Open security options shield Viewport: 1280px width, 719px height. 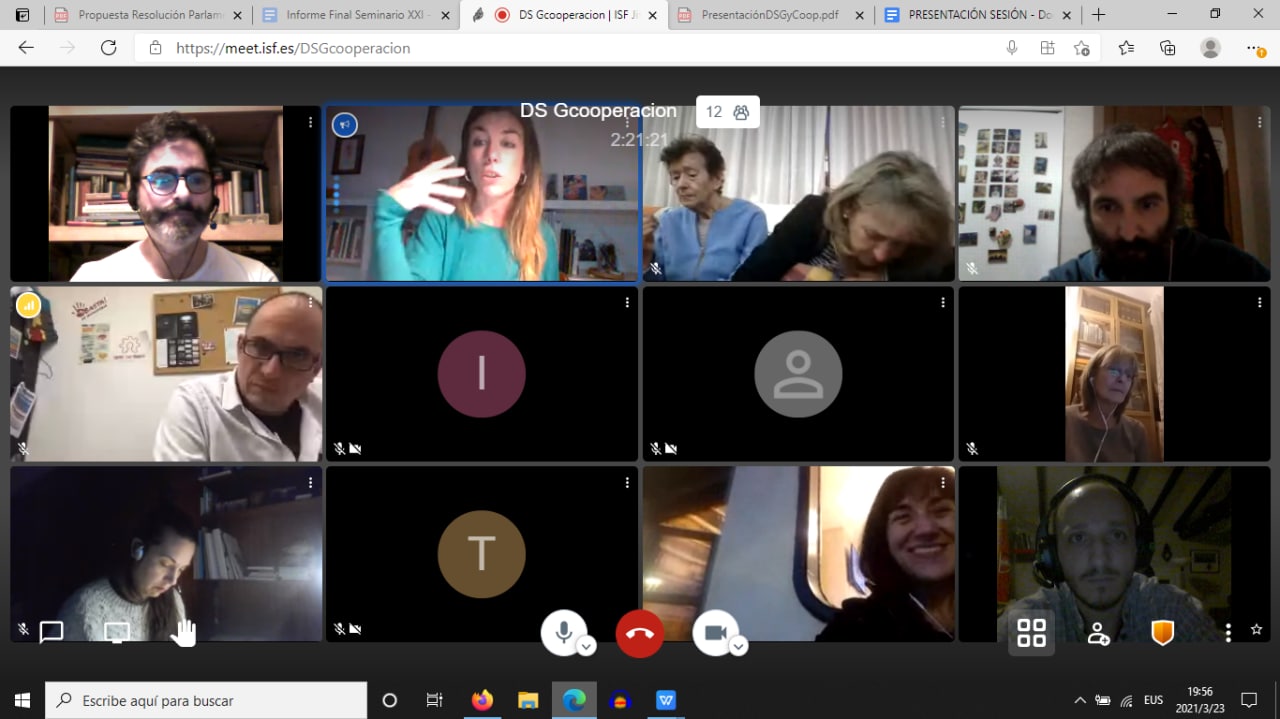[1162, 632]
